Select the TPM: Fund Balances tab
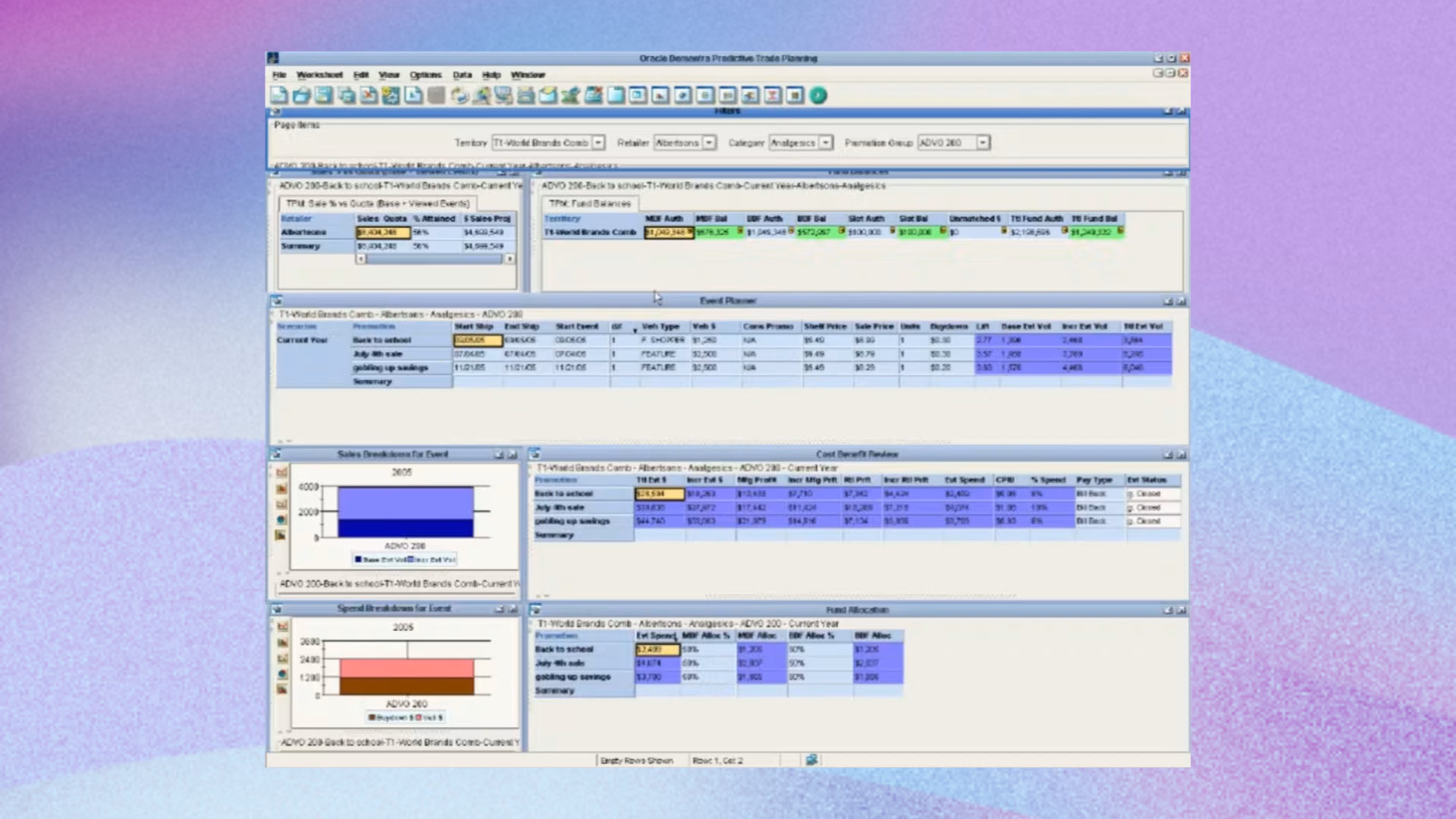Viewport: 1456px width, 819px height. pyautogui.click(x=590, y=203)
